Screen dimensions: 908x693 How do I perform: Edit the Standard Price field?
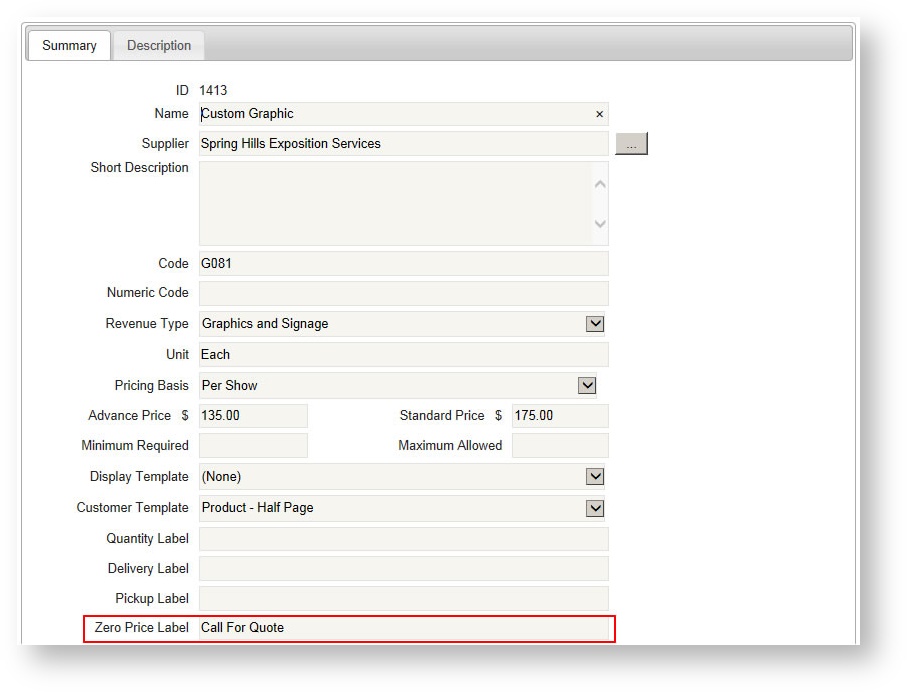point(559,416)
